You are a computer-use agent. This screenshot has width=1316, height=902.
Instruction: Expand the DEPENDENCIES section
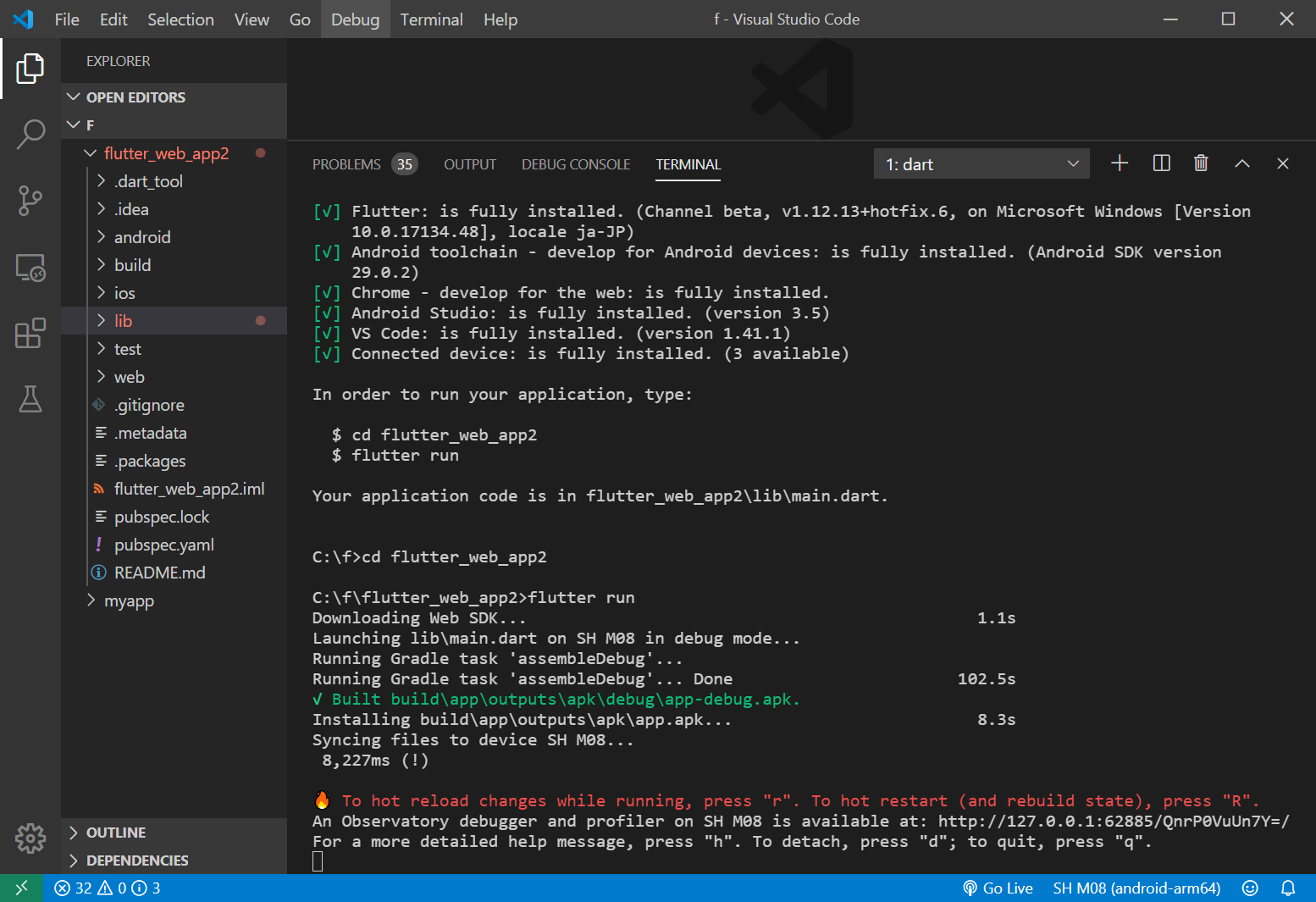(174, 860)
